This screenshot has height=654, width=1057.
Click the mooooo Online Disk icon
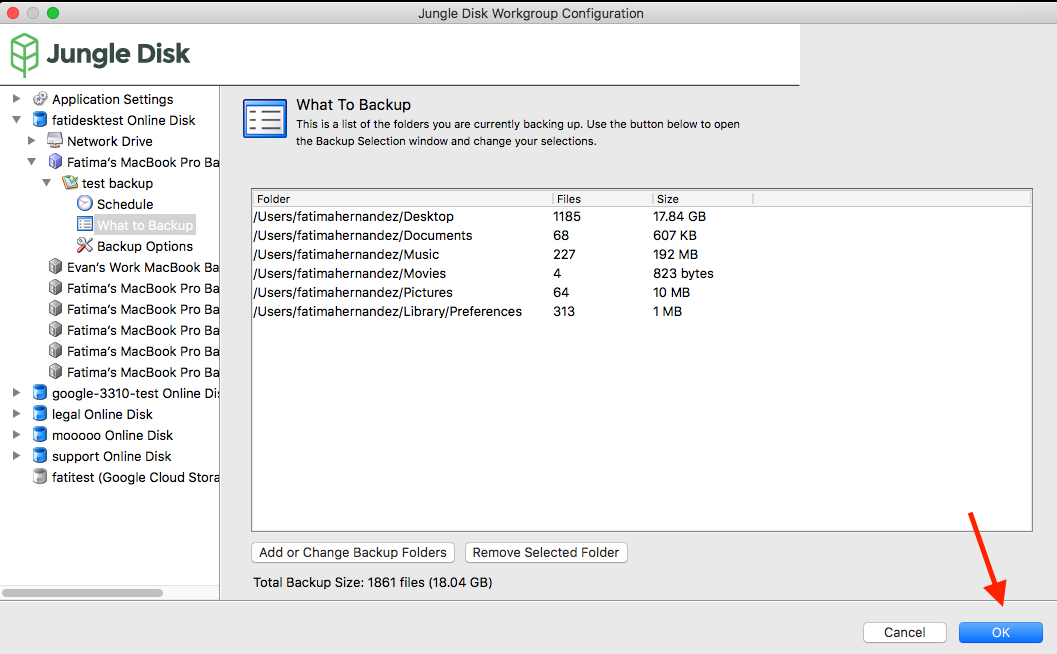pos(40,435)
